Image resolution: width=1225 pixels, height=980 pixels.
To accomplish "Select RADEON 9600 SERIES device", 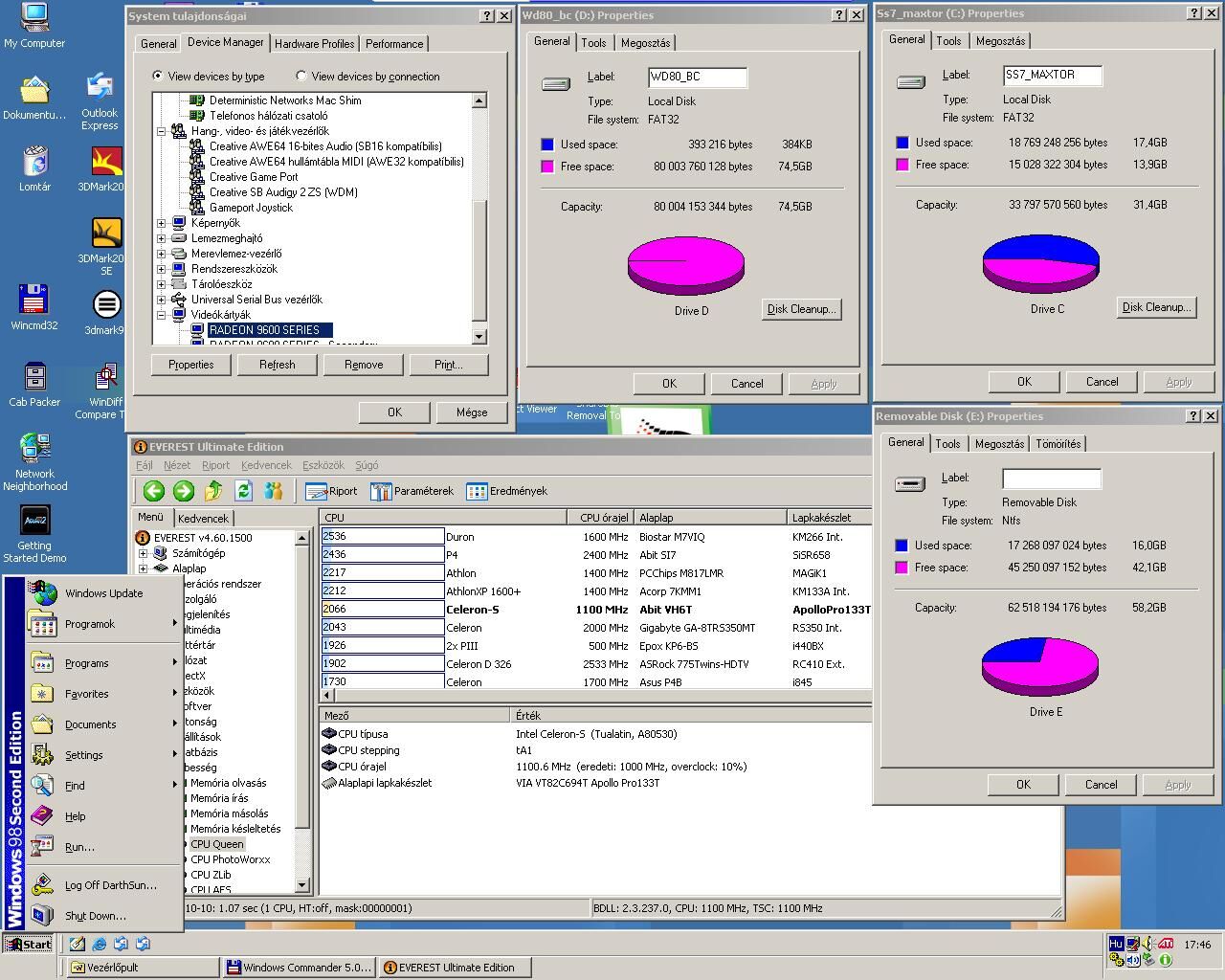I will [x=269, y=330].
